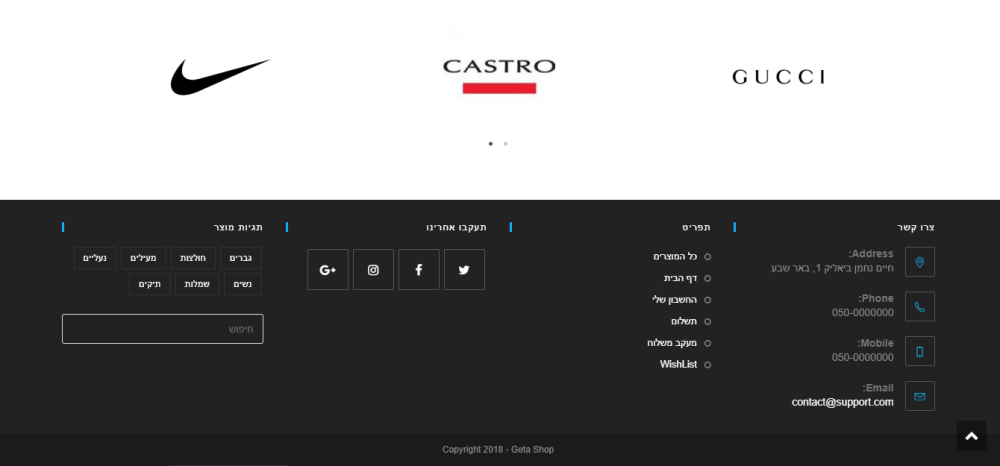Click the email envelope icon
This screenshot has width=1000, height=466.
click(920, 396)
